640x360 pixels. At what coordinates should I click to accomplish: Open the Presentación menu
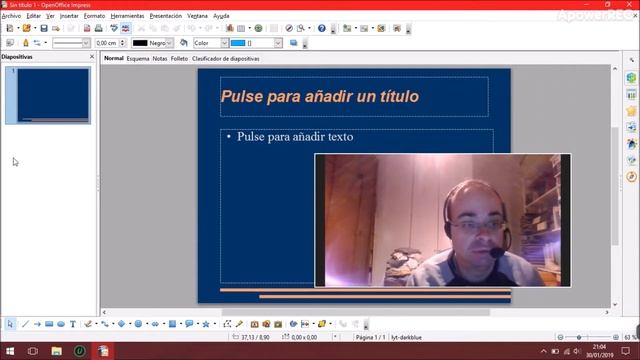(166, 16)
